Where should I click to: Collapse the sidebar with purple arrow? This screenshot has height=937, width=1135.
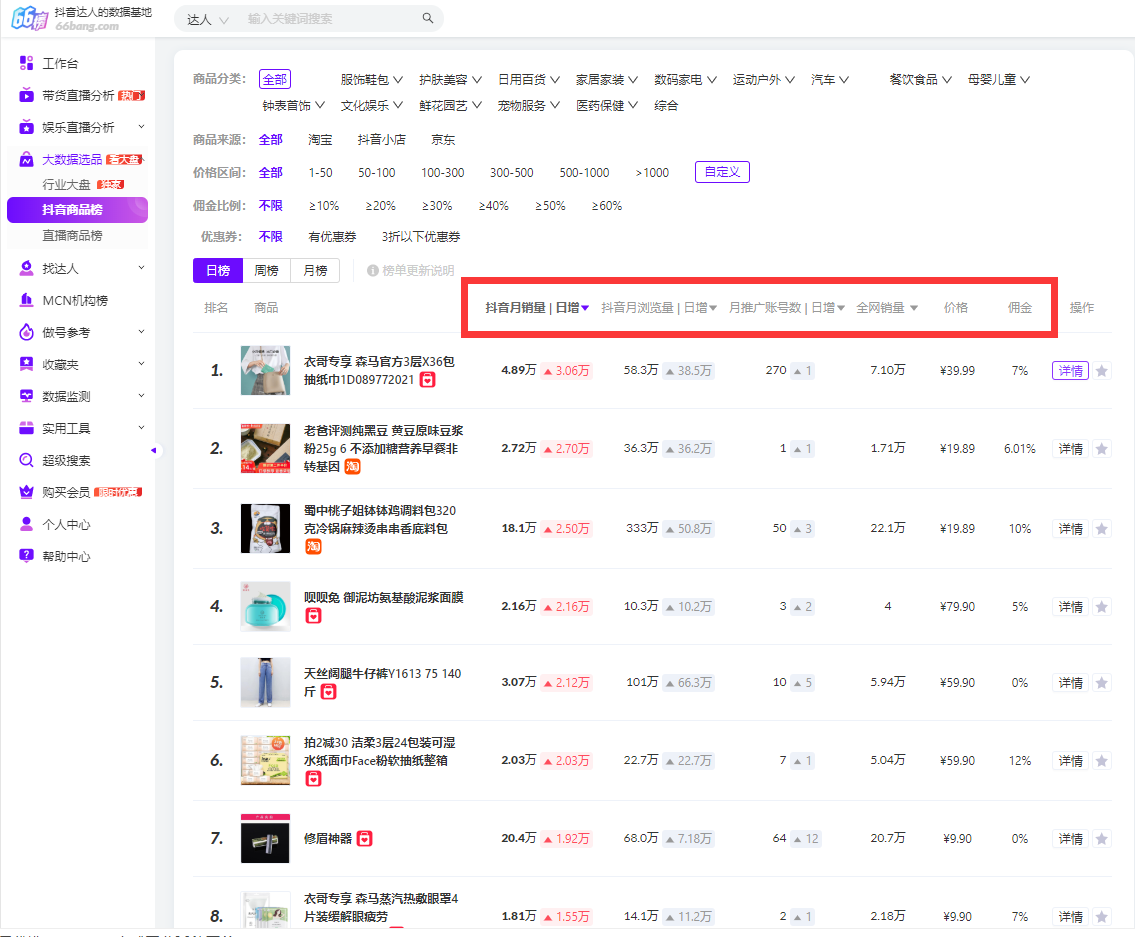click(x=153, y=451)
